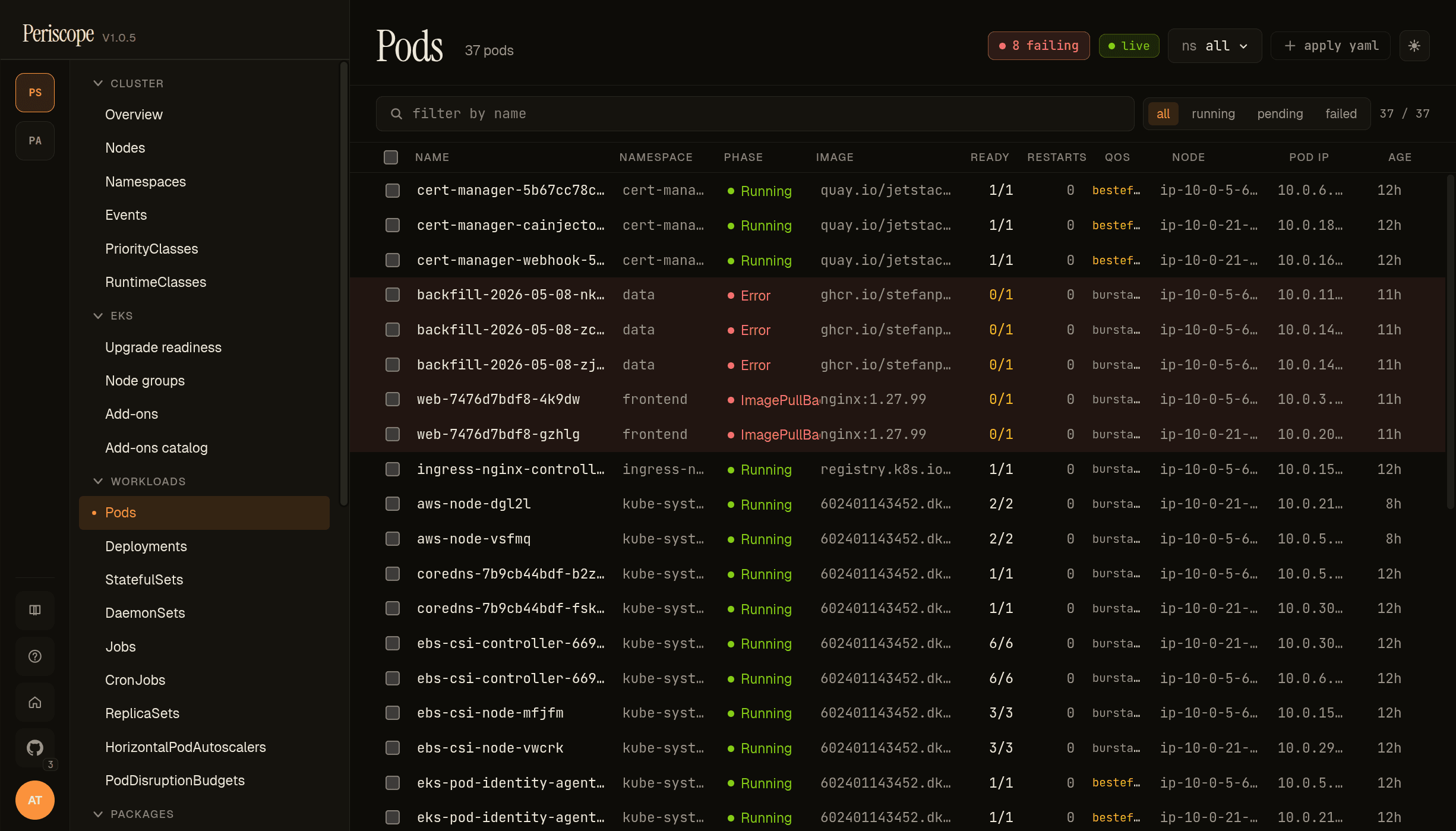Open Deployments page
The height and width of the screenshot is (831, 1456).
[x=146, y=546]
